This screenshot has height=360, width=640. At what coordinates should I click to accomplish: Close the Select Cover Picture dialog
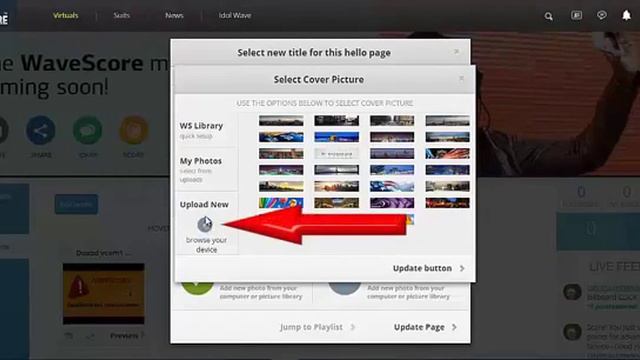pyautogui.click(x=461, y=78)
